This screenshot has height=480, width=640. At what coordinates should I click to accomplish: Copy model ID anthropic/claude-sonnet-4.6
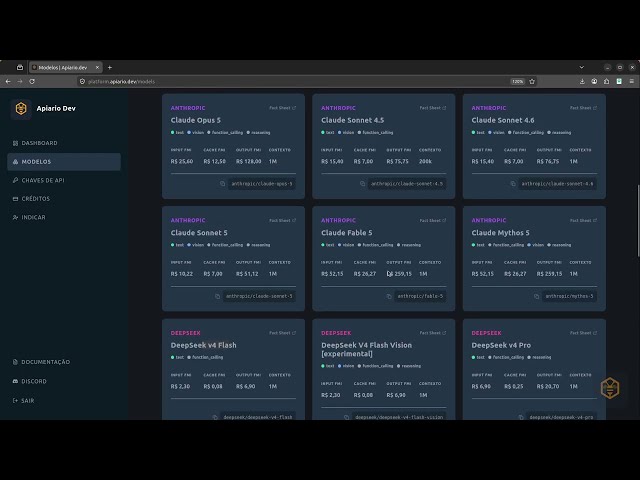coord(513,184)
